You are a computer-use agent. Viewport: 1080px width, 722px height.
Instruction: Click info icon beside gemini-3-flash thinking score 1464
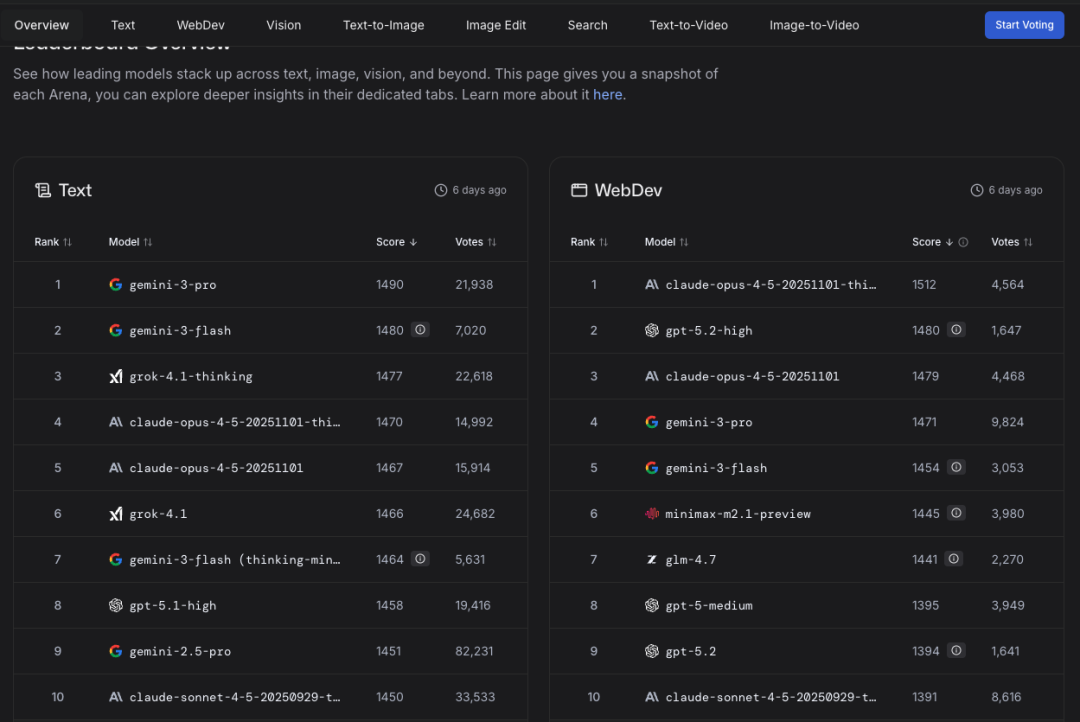(420, 559)
